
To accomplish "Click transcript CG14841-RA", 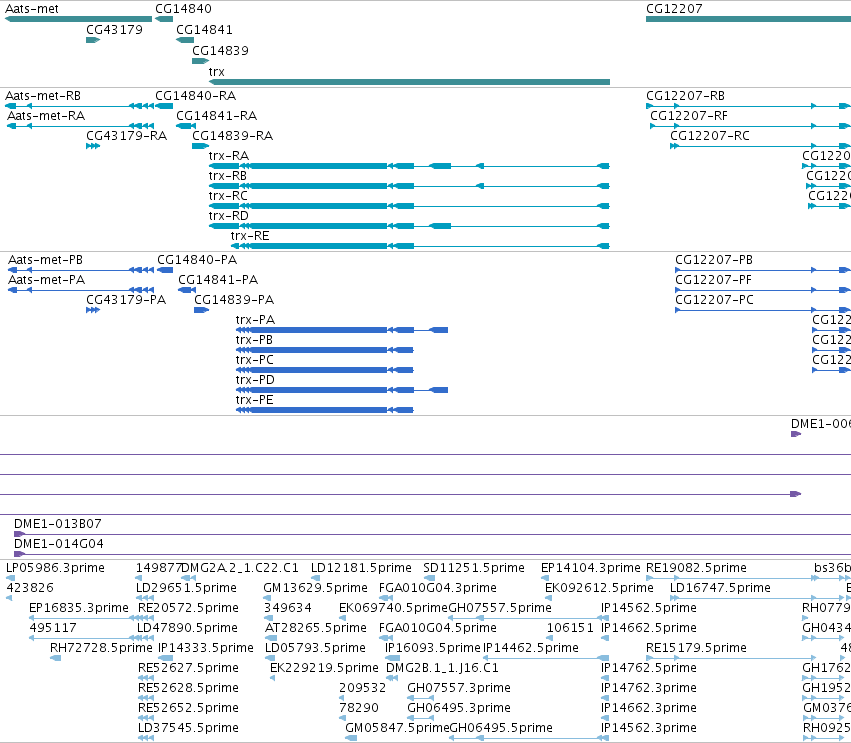I will pyautogui.click(x=186, y=126).
